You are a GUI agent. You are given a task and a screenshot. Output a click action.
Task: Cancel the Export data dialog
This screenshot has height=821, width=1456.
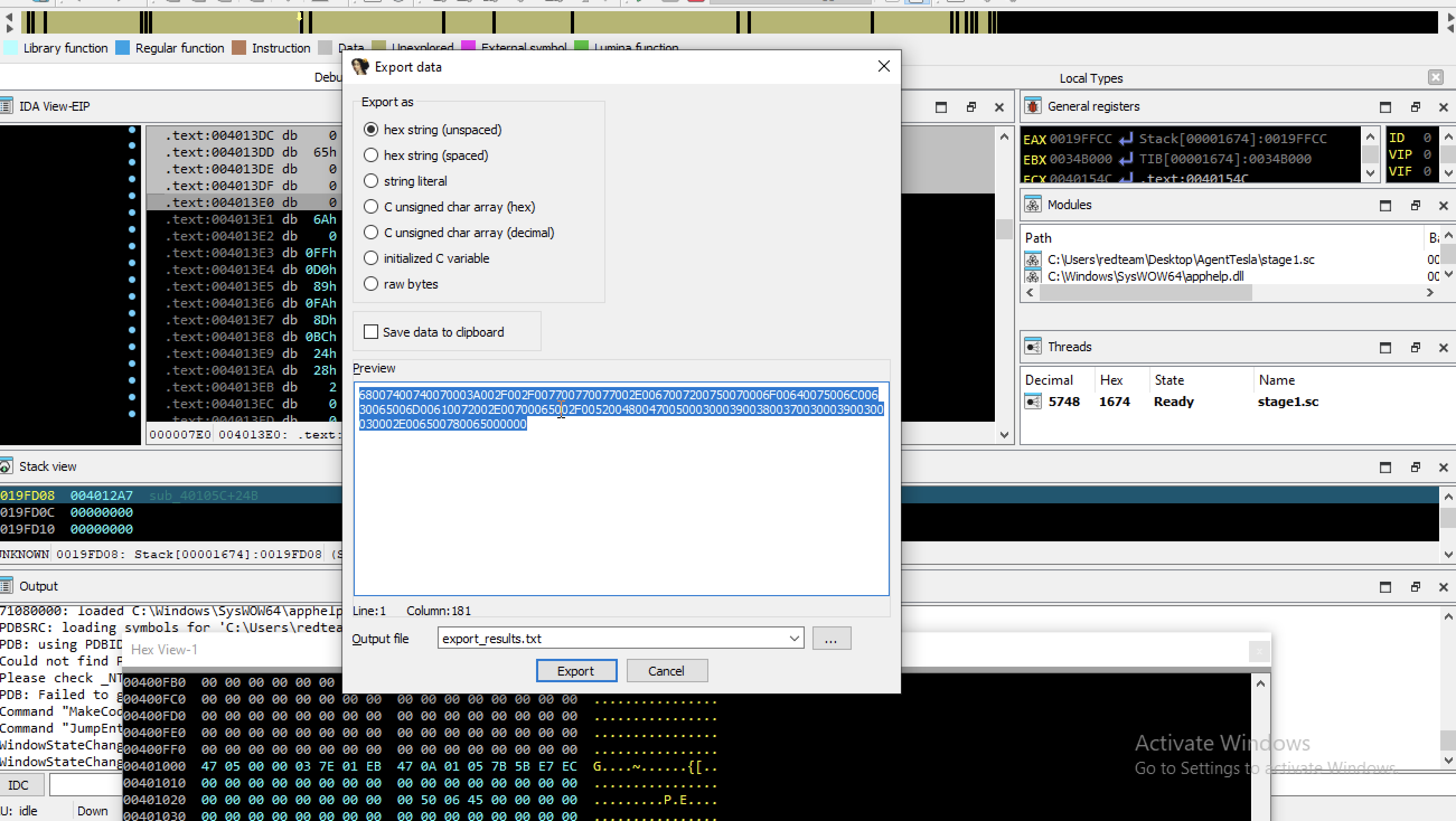coord(666,671)
